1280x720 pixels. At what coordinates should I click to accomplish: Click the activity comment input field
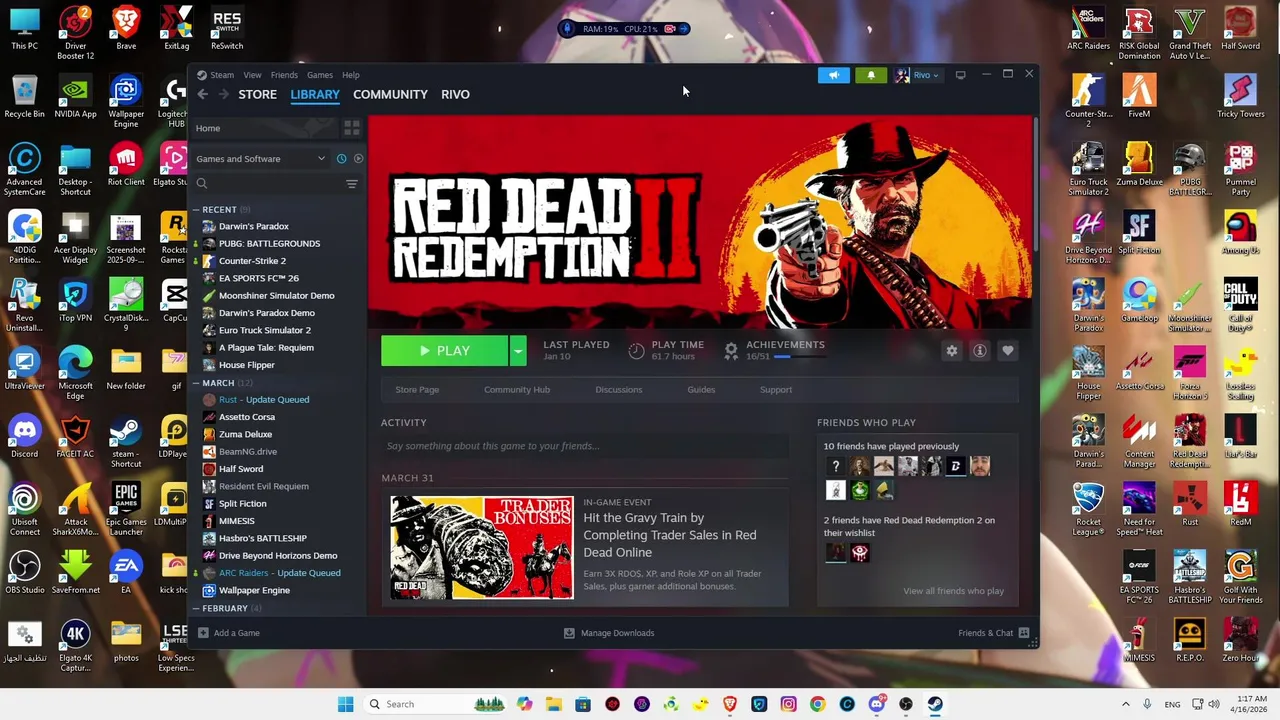tap(585, 446)
